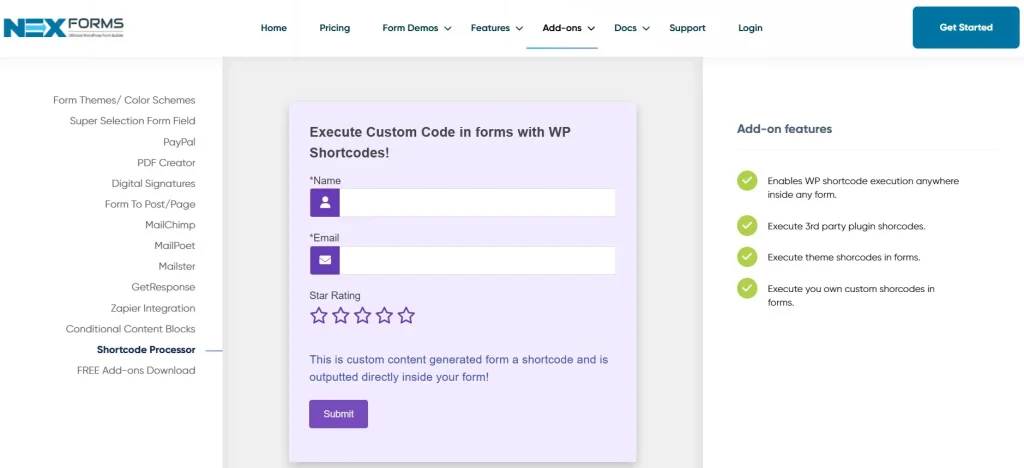
Task: Open the Zapier Integration add-on
Action: coord(153,308)
